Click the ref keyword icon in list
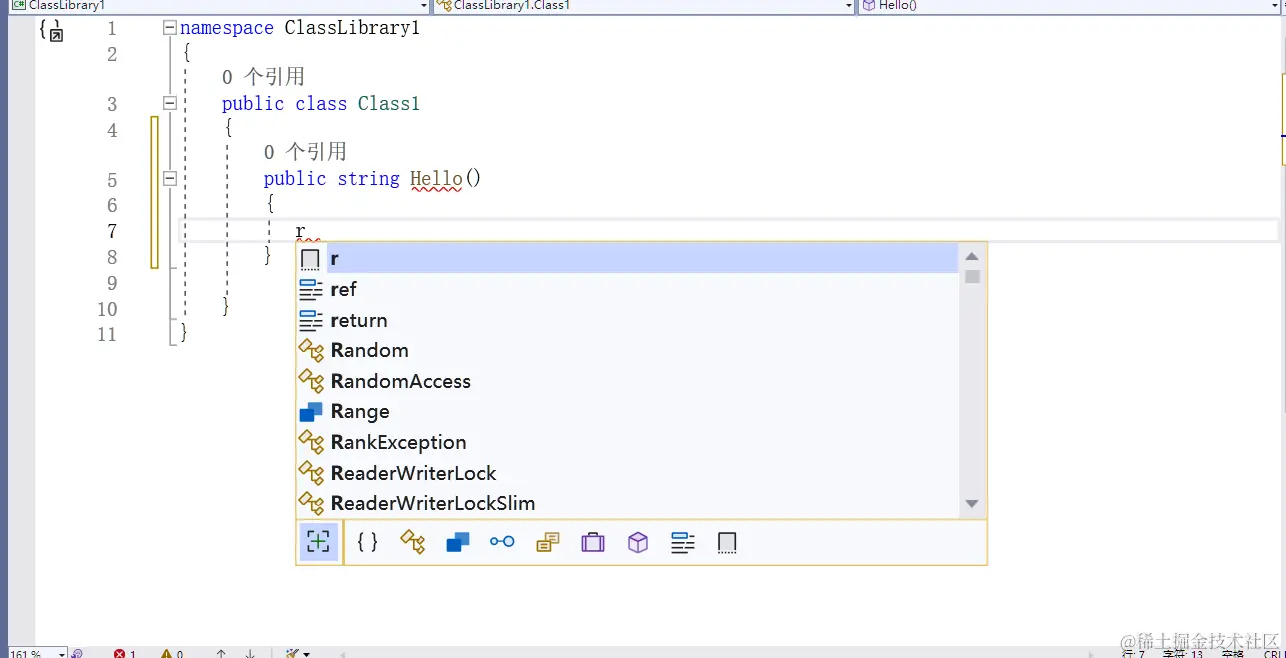 312,289
